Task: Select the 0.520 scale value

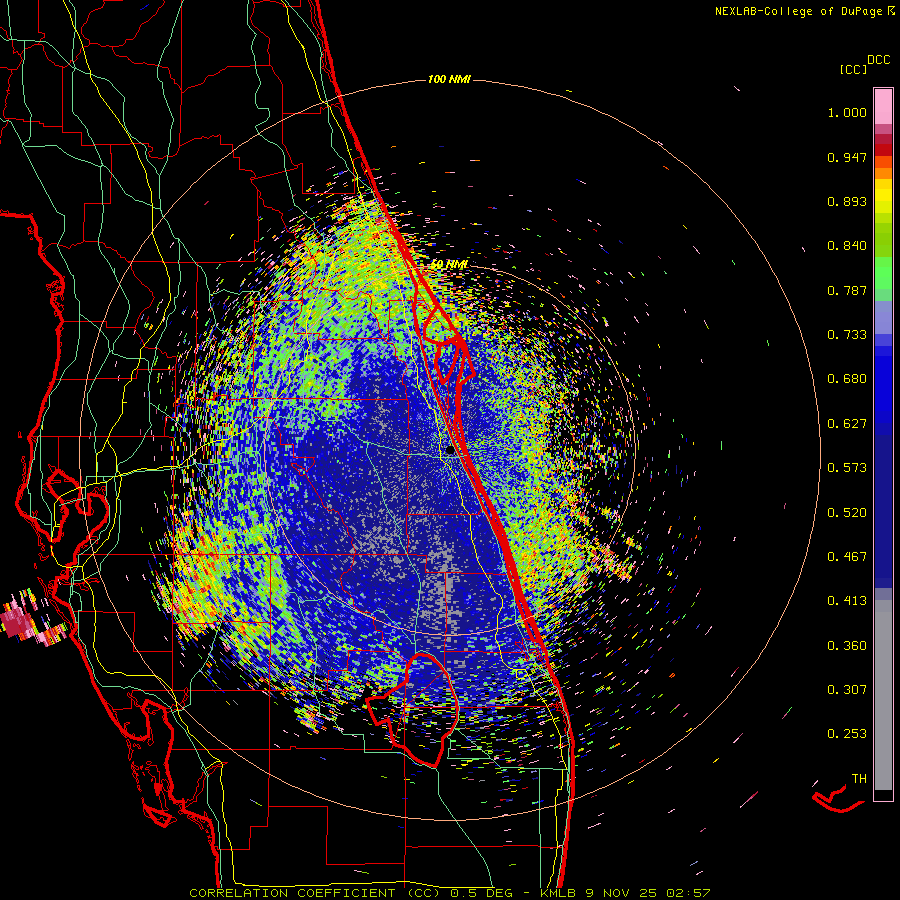Action: [847, 513]
